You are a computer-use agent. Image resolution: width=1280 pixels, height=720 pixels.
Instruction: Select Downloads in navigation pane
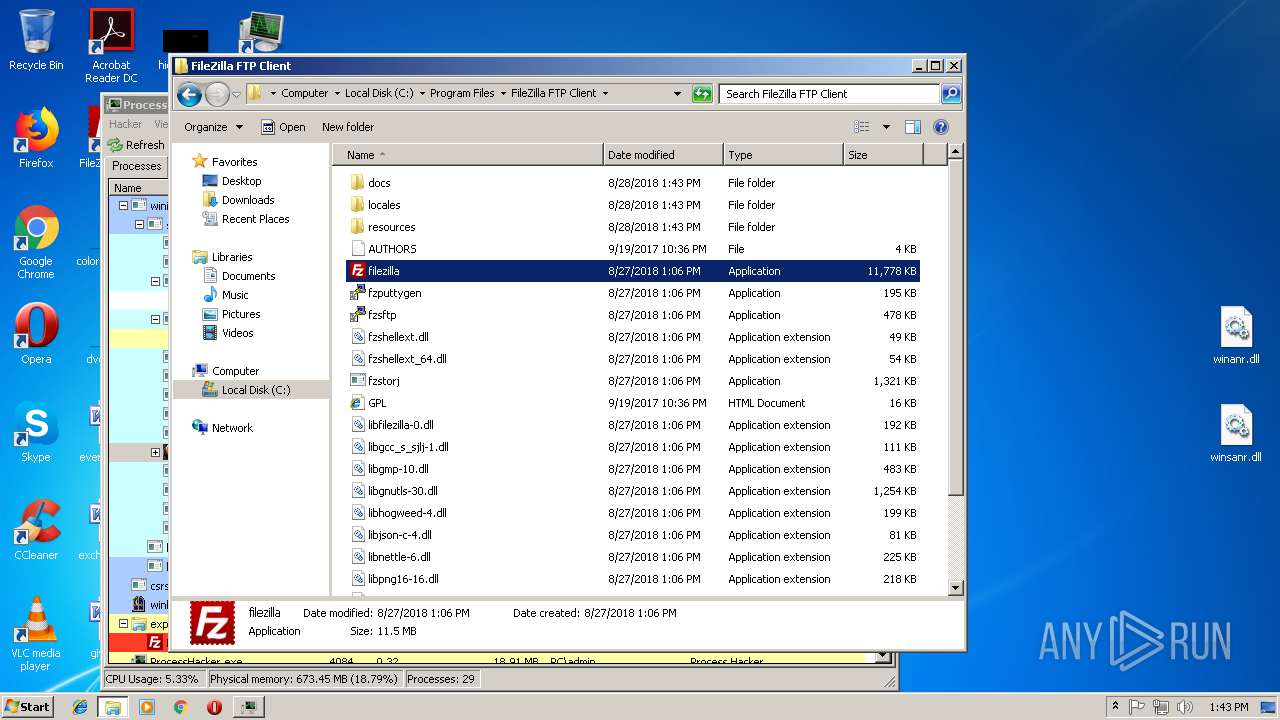pos(248,200)
